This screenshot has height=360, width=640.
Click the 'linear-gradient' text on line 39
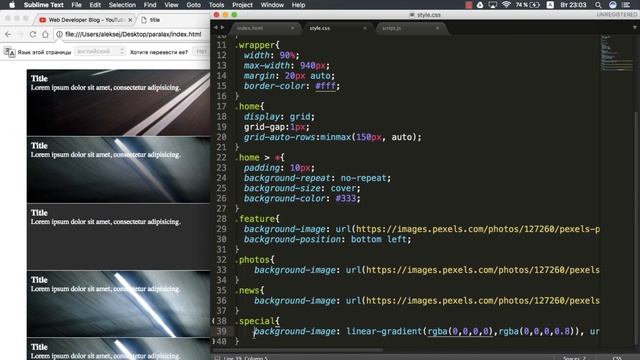tap(384, 331)
